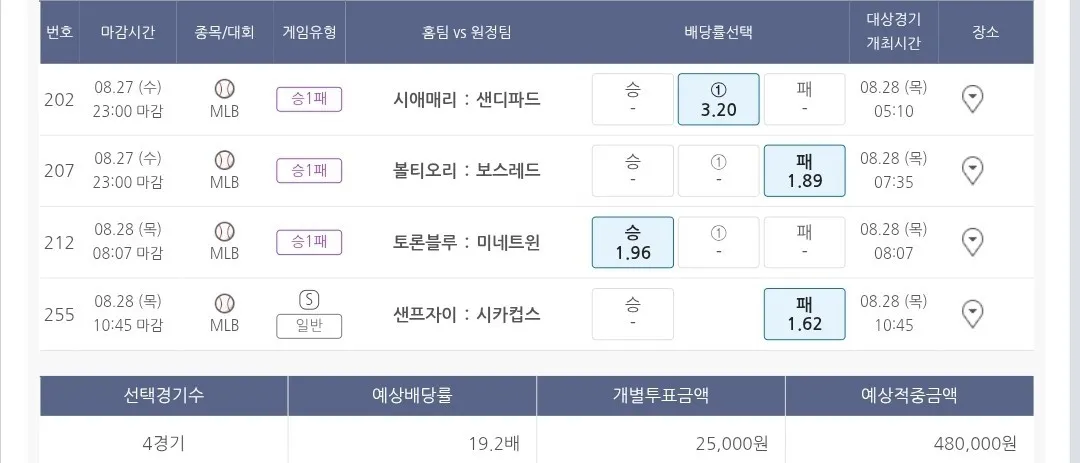This screenshot has height=463, width=1080.
Task: Open venue location pin for match 202
Action: click(972, 99)
